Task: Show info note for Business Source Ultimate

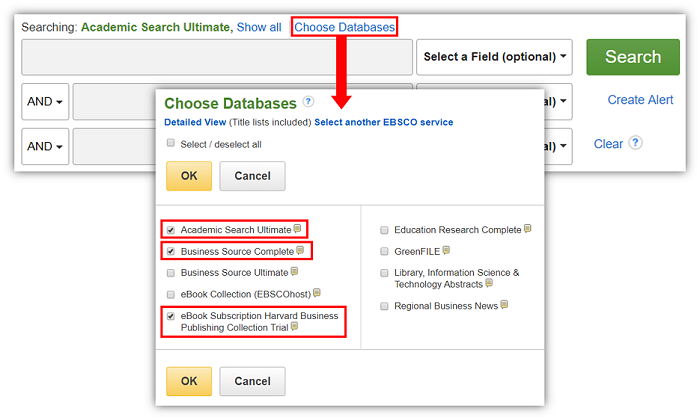Action: [294, 271]
